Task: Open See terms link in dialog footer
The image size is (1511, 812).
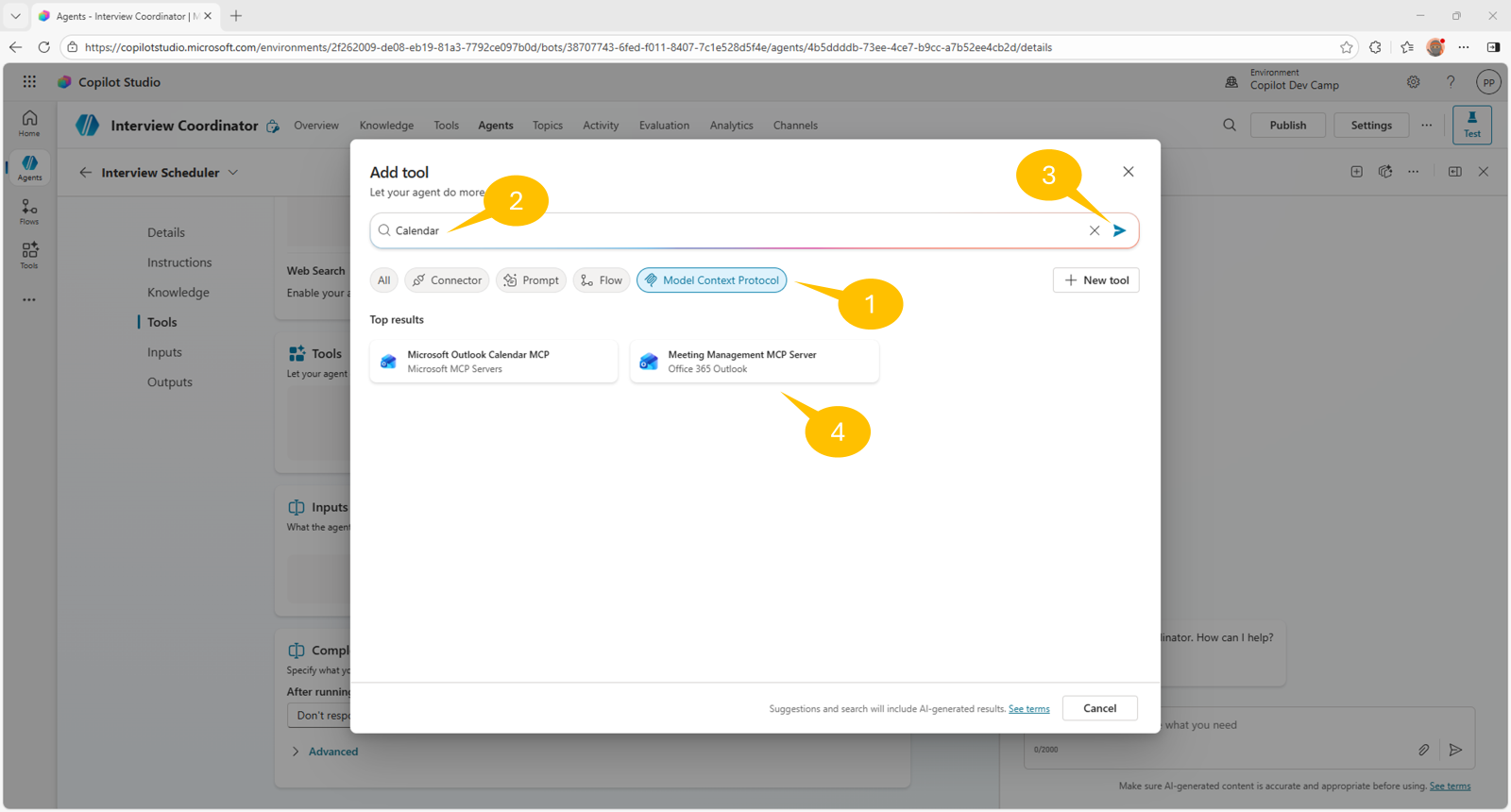Action: tap(1029, 709)
